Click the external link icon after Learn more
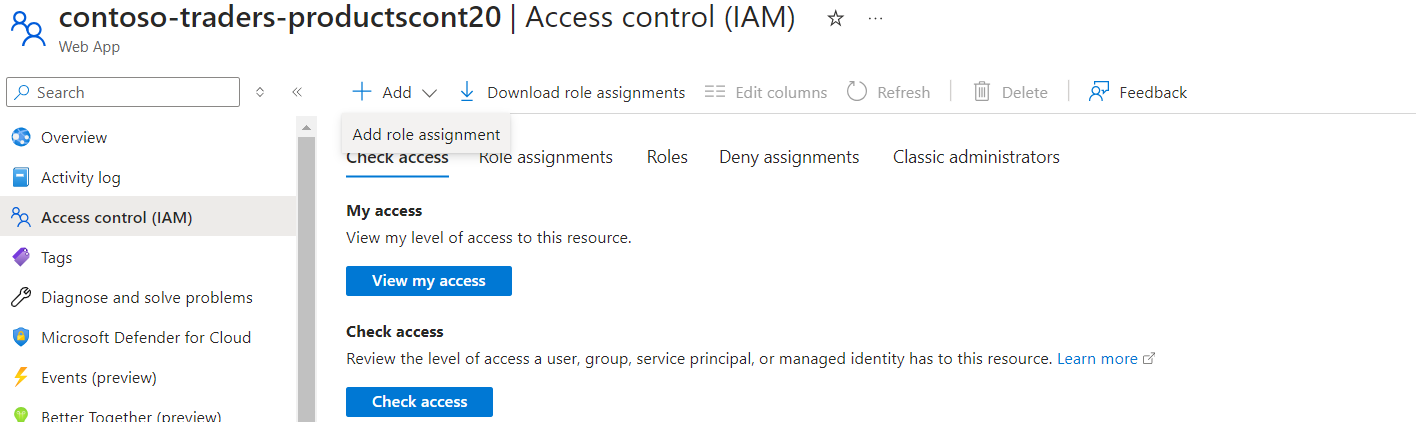The width and height of the screenshot is (1416, 422). (1149, 359)
